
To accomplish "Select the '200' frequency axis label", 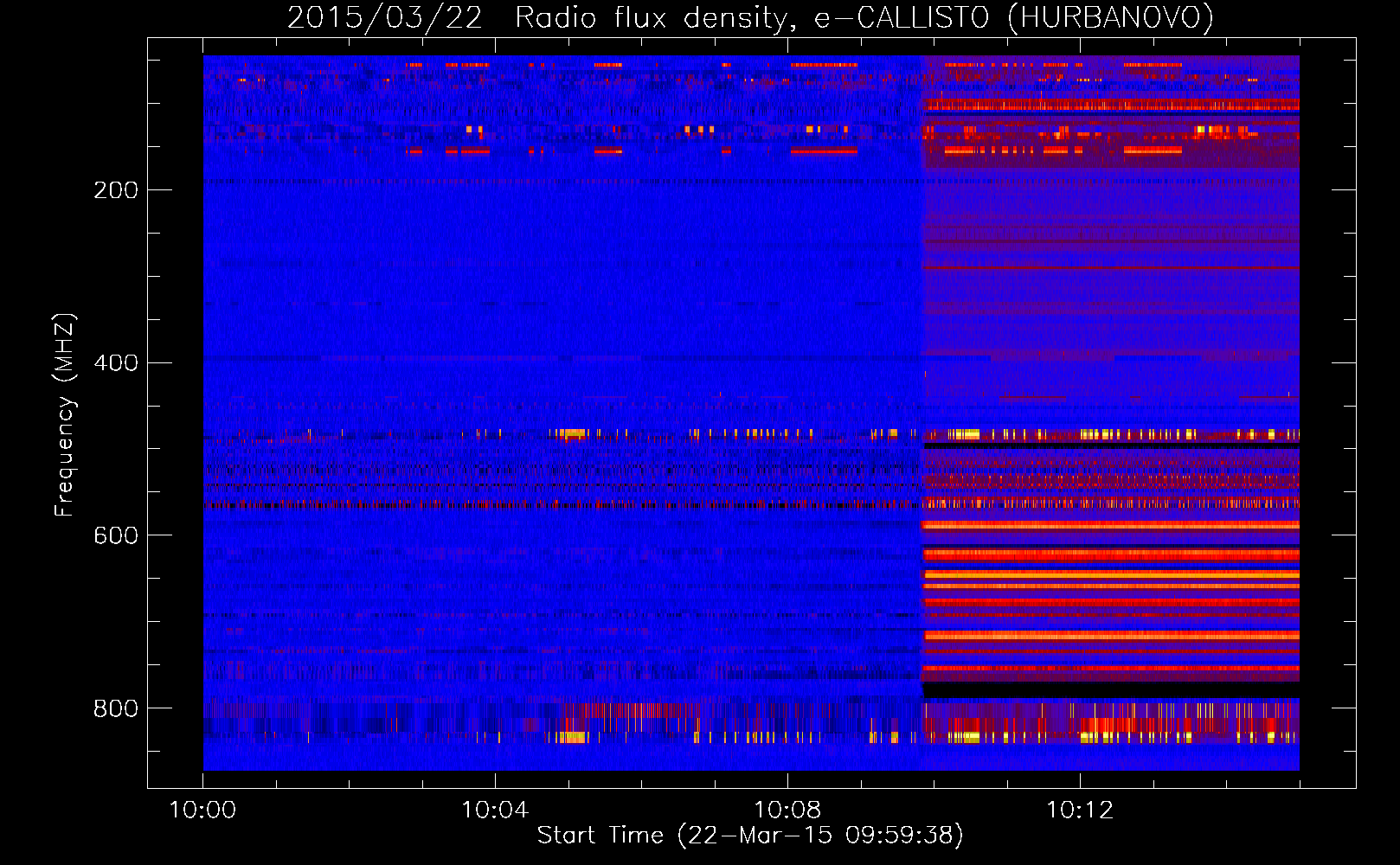I will point(116,190).
